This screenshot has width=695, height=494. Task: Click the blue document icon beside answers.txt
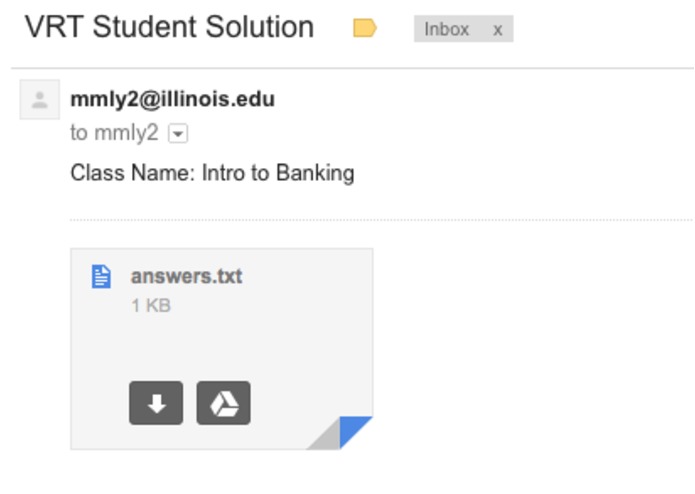101,276
